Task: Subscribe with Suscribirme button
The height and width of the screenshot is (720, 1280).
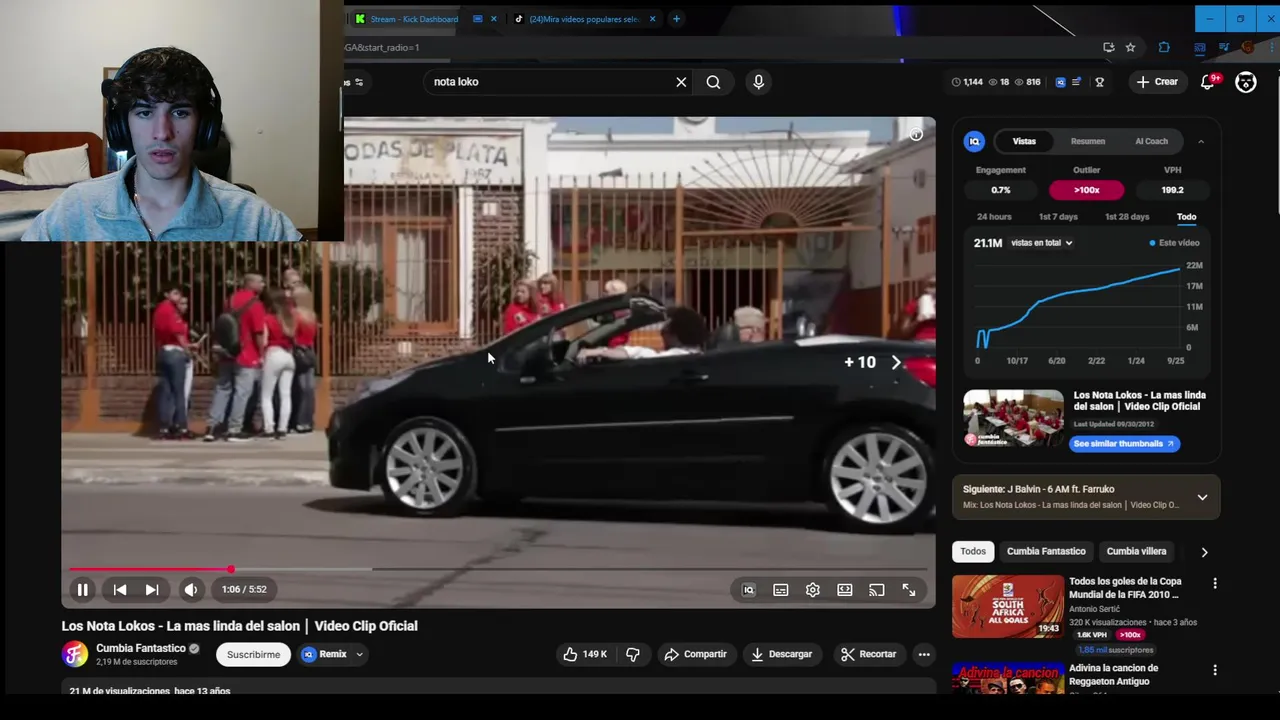Action: click(253, 654)
